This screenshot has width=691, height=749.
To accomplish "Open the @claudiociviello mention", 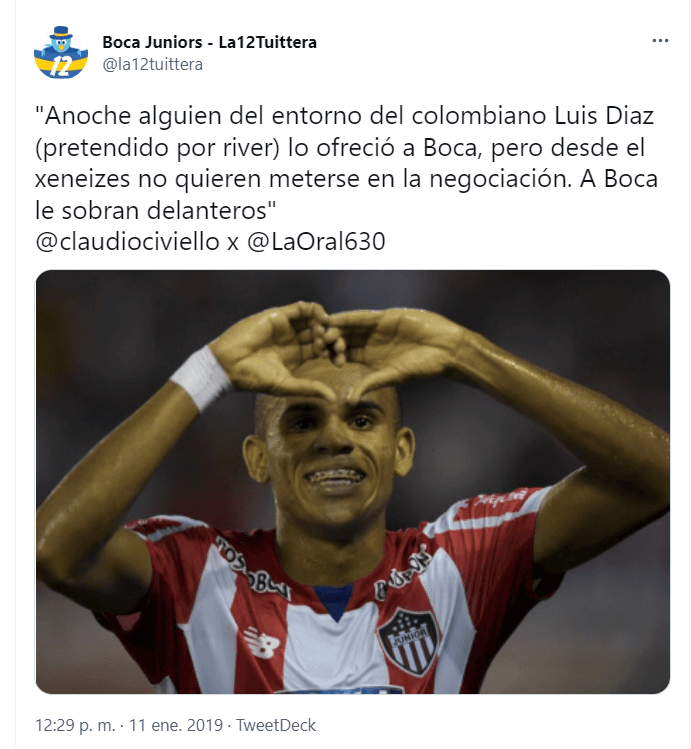I will pos(128,241).
